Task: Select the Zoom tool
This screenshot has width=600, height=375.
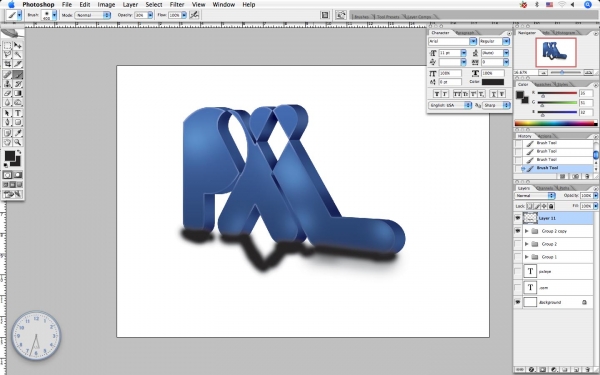Action: [18, 142]
